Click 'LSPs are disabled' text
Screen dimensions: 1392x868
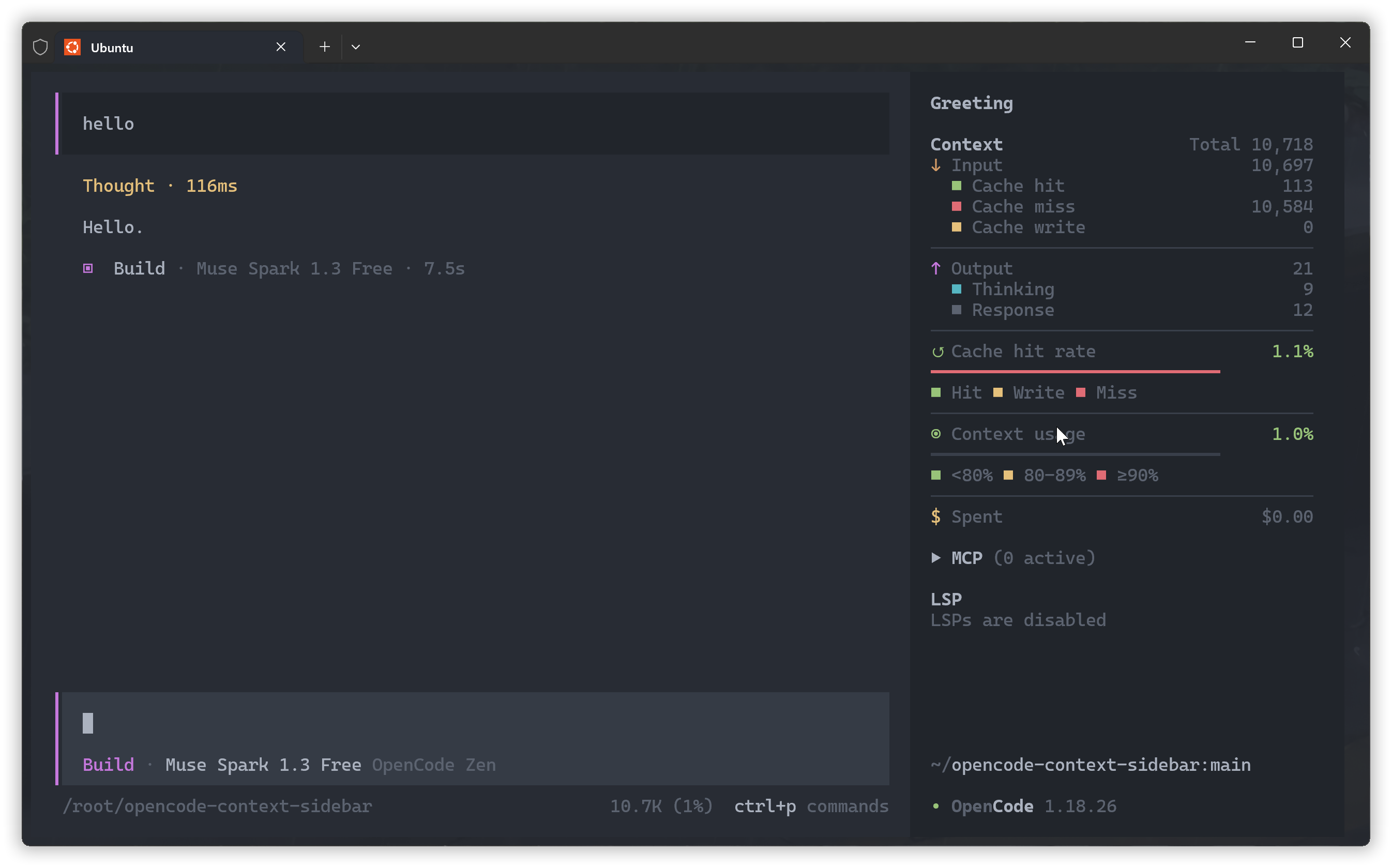point(1018,620)
